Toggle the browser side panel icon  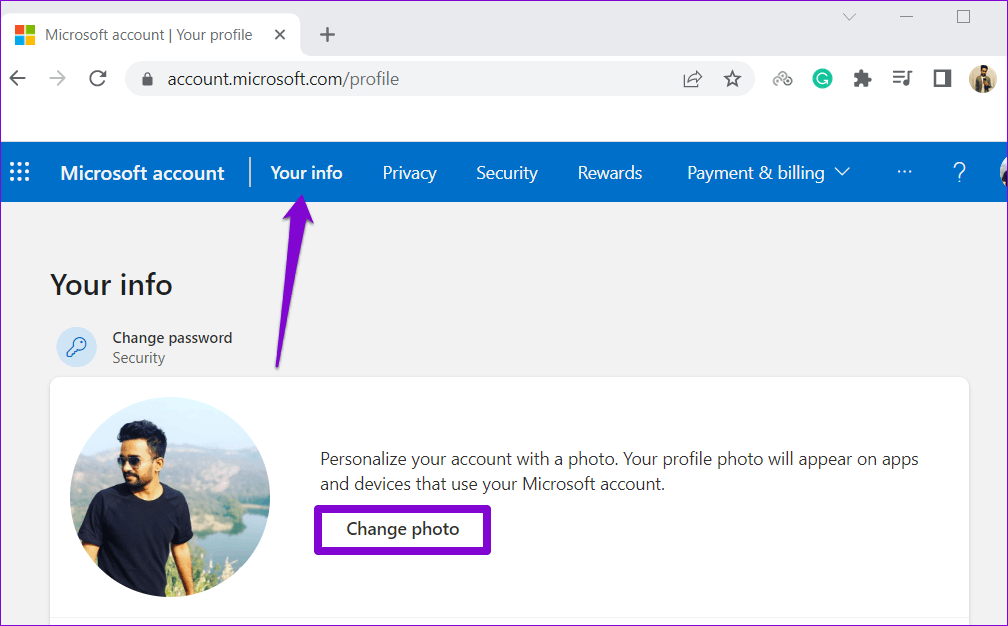(942, 79)
